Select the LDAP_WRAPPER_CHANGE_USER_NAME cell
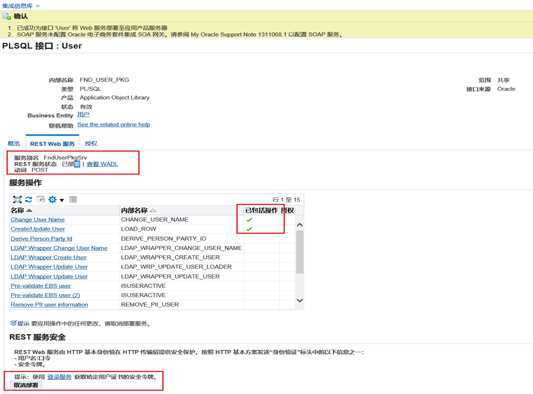 point(181,248)
